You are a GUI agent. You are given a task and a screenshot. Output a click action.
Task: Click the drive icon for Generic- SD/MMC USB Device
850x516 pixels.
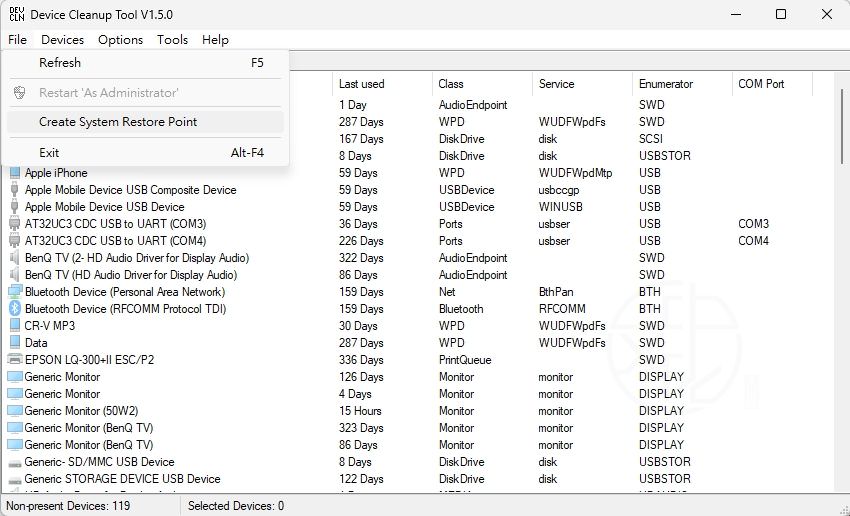click(x=14, y=462)
